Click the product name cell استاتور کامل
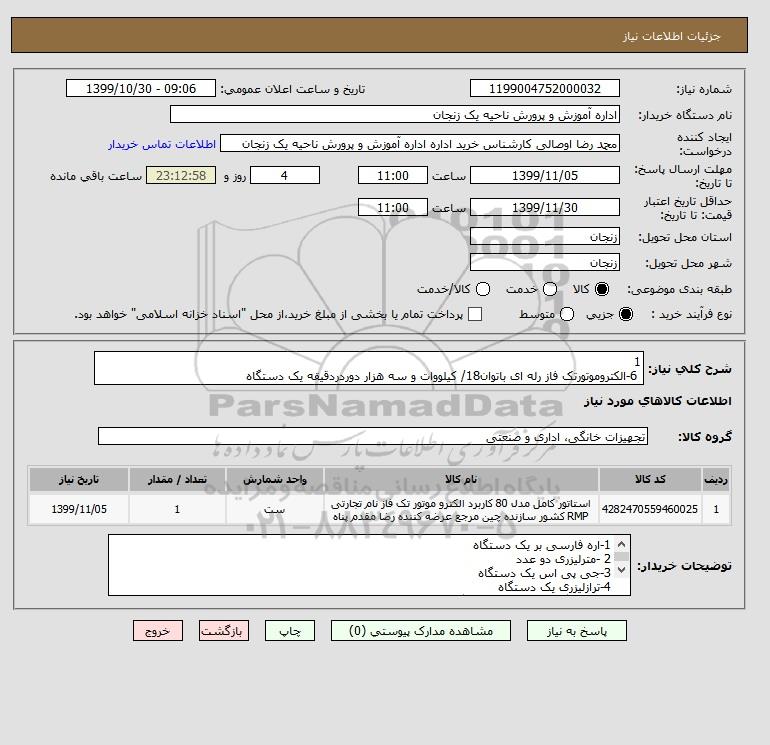The width and height of the screenshot is (770, 745). point(461,509)
